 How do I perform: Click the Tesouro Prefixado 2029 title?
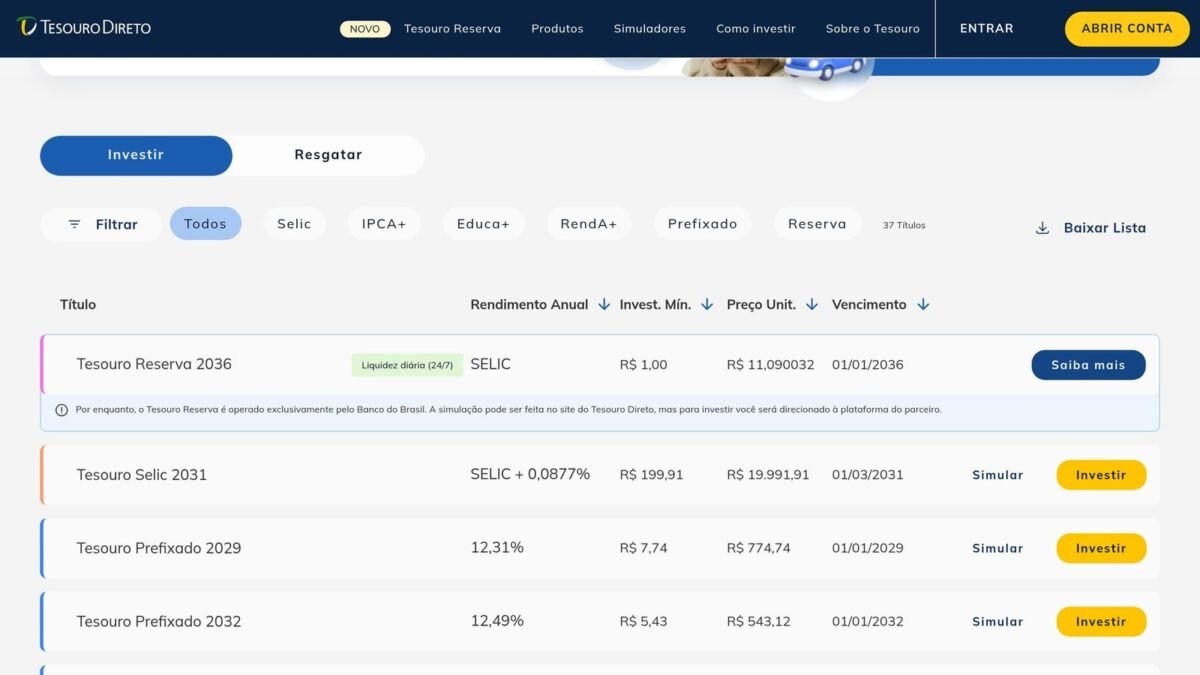[x=159, y=548]
